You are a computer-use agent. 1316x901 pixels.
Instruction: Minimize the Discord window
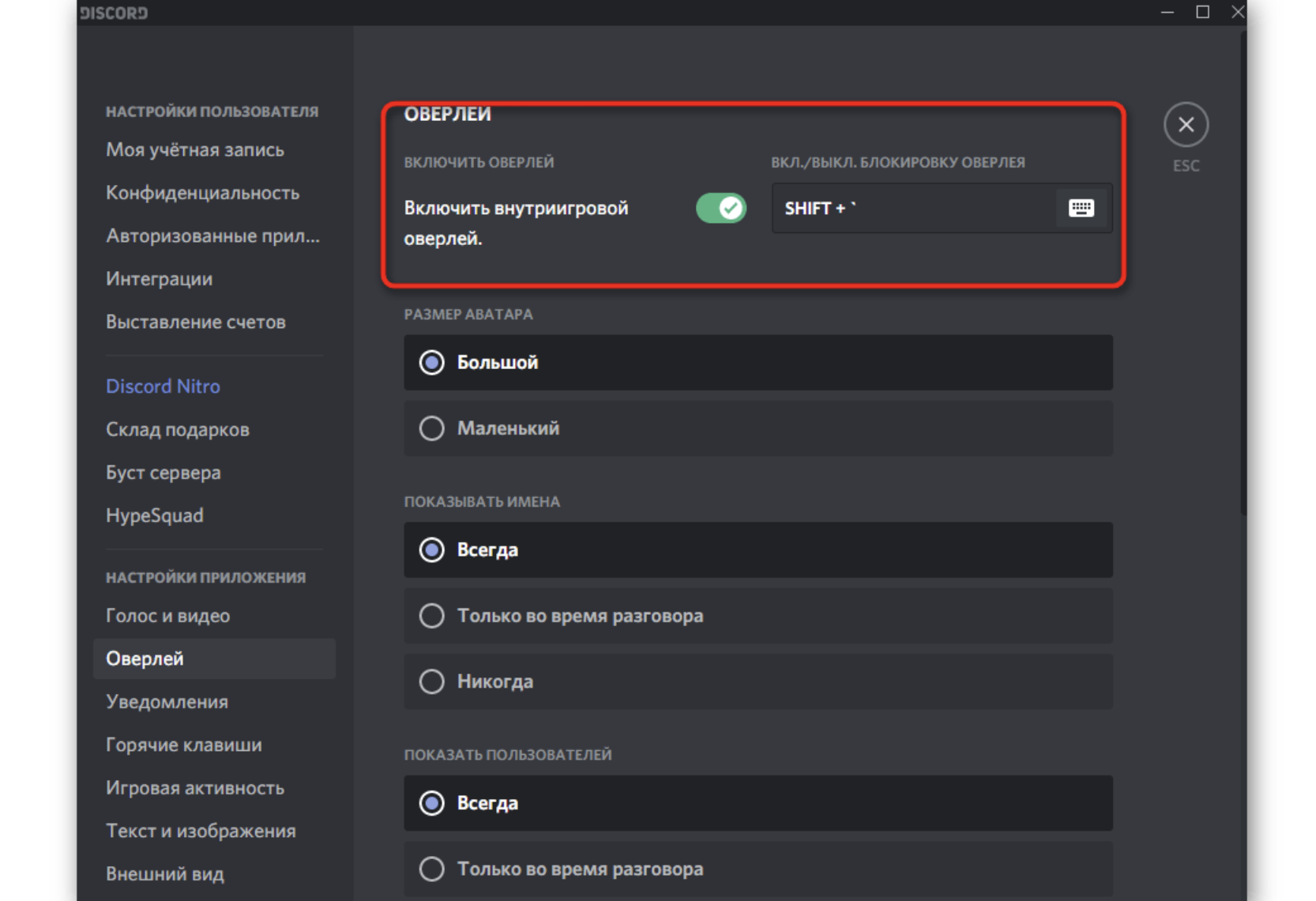[1167, 12]
